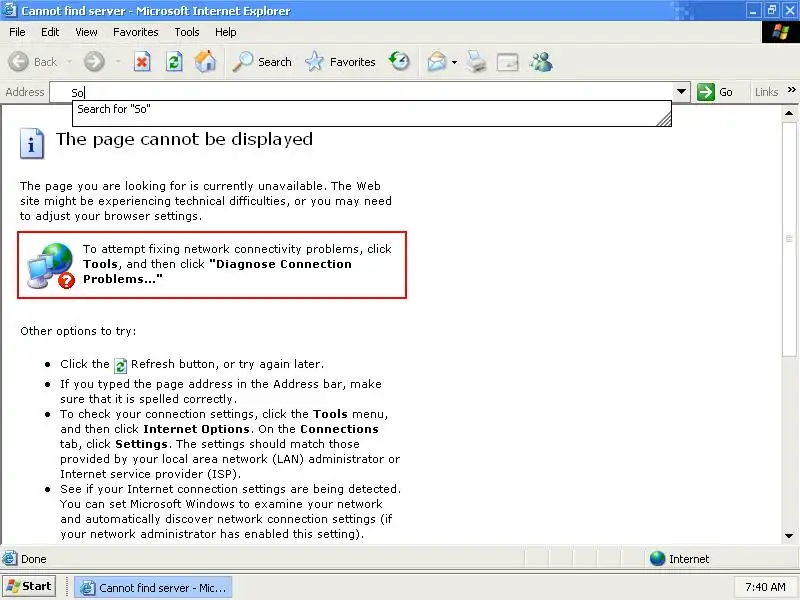Click the scrollbar down arrow
This screenshot has width=800, height=600.
[789, 536]
